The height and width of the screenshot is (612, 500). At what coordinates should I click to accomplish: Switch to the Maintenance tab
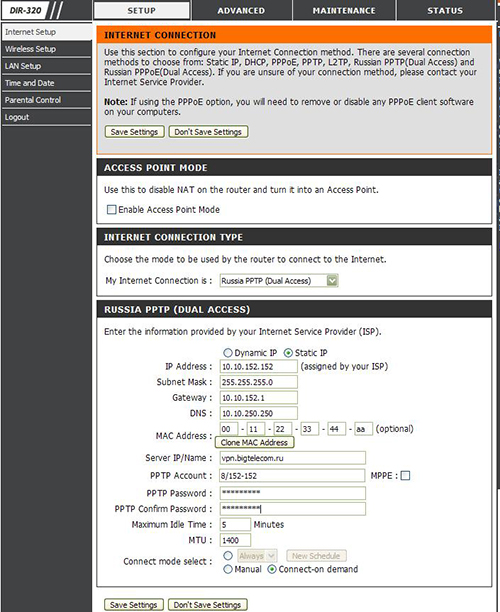[344, 11]
